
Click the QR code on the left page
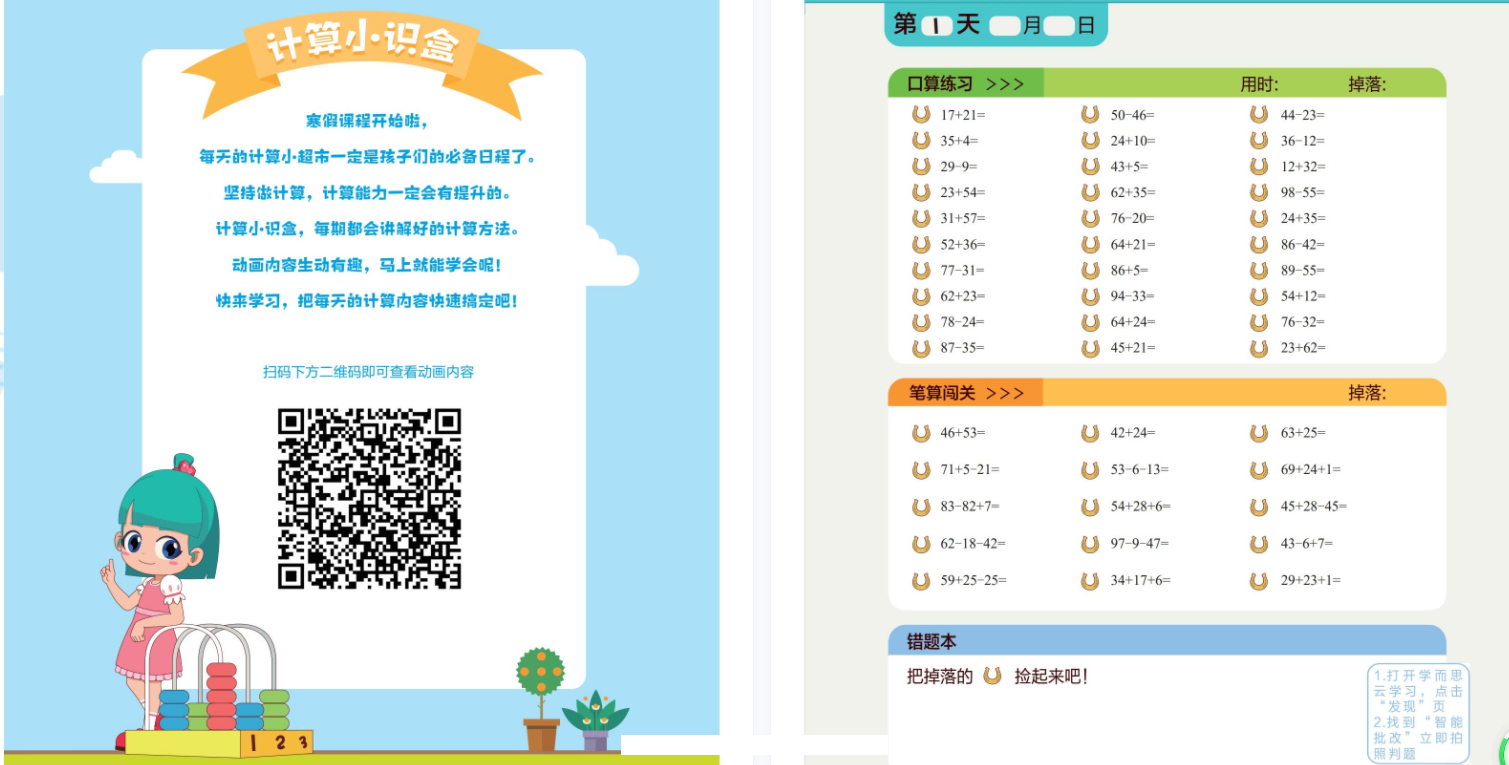(x=369, y=498)
